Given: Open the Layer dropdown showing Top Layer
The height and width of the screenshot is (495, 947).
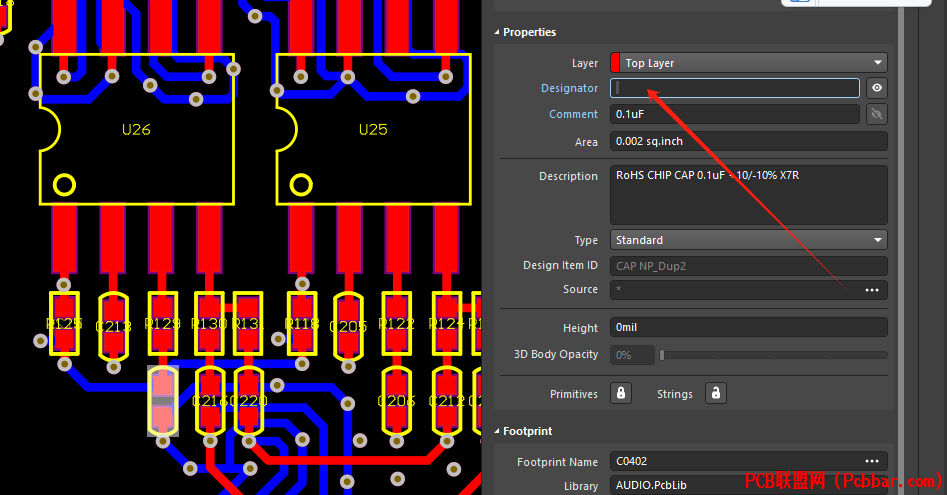Looking at the screenshot, I should [x=748, y=63].
